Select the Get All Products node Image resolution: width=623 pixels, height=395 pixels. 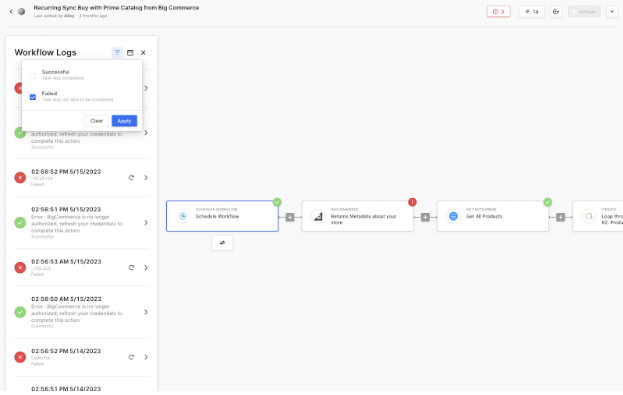[x=493, y=216]
